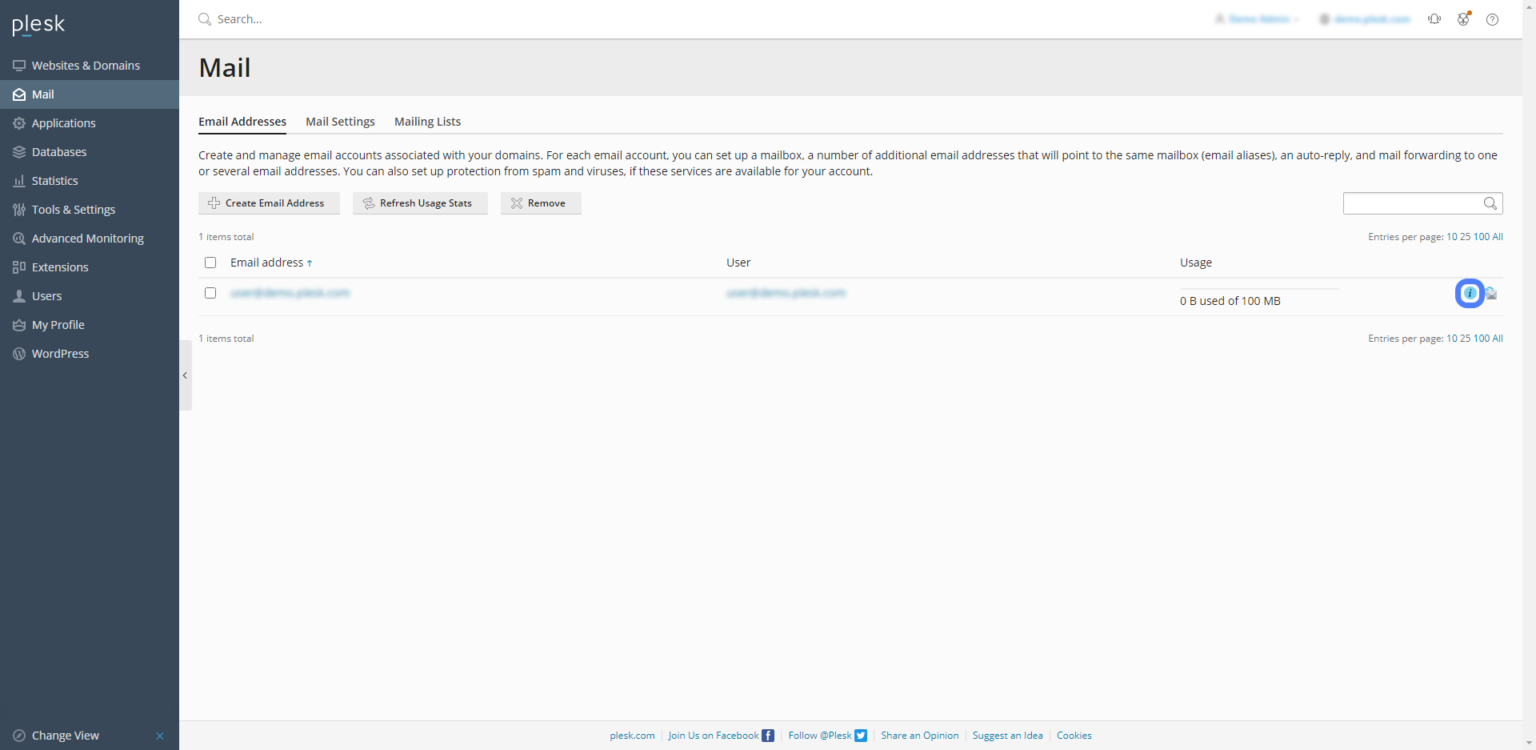The image size is (1536, 750).
Task: Open Tools & Settings sliders icon
Action: pos(19,210)
